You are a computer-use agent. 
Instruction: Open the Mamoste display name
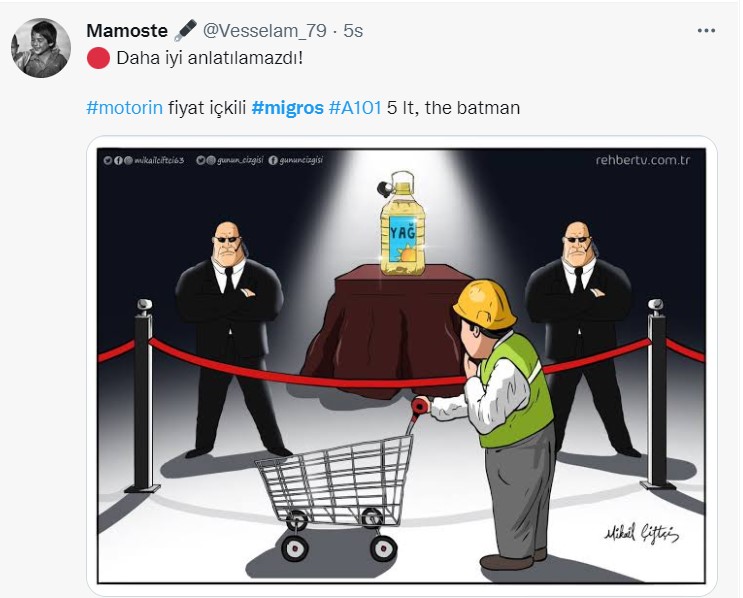click(x=127, y=31)
